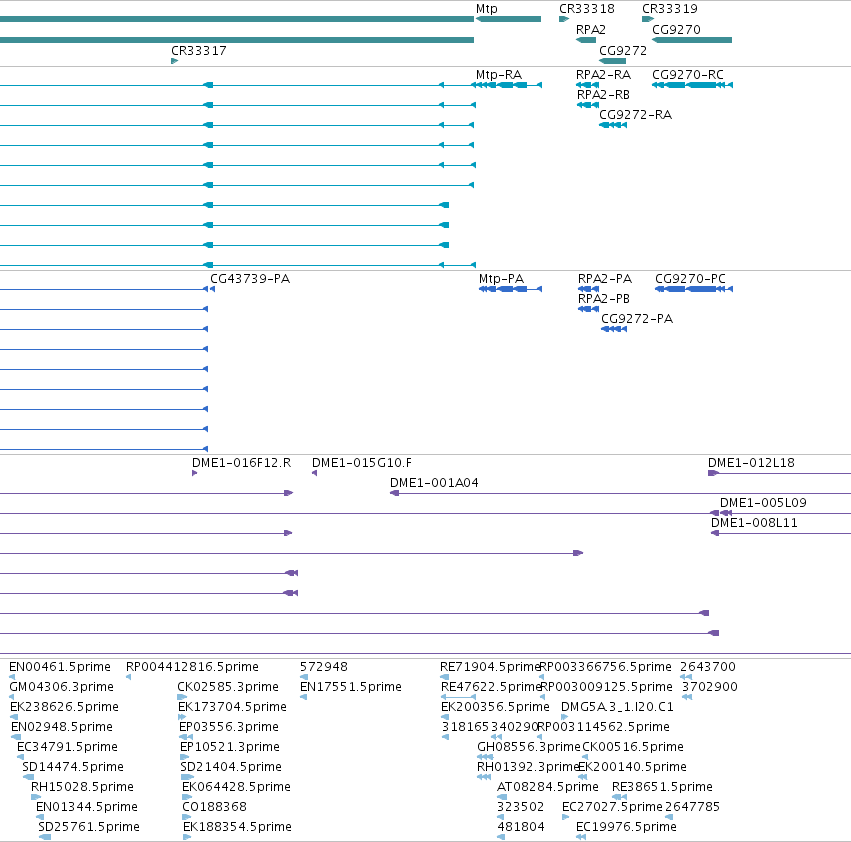Select the RP004412816.5prime EST label
Screen dimensions: 851x842
point(192,667)
